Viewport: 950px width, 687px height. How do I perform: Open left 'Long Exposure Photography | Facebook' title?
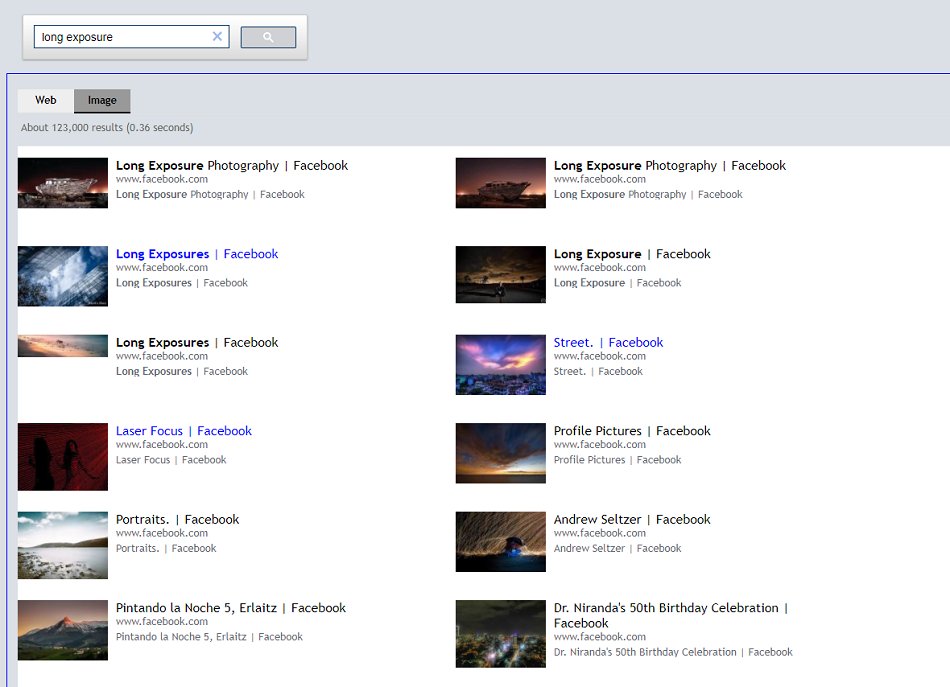(x=232, y=165)
